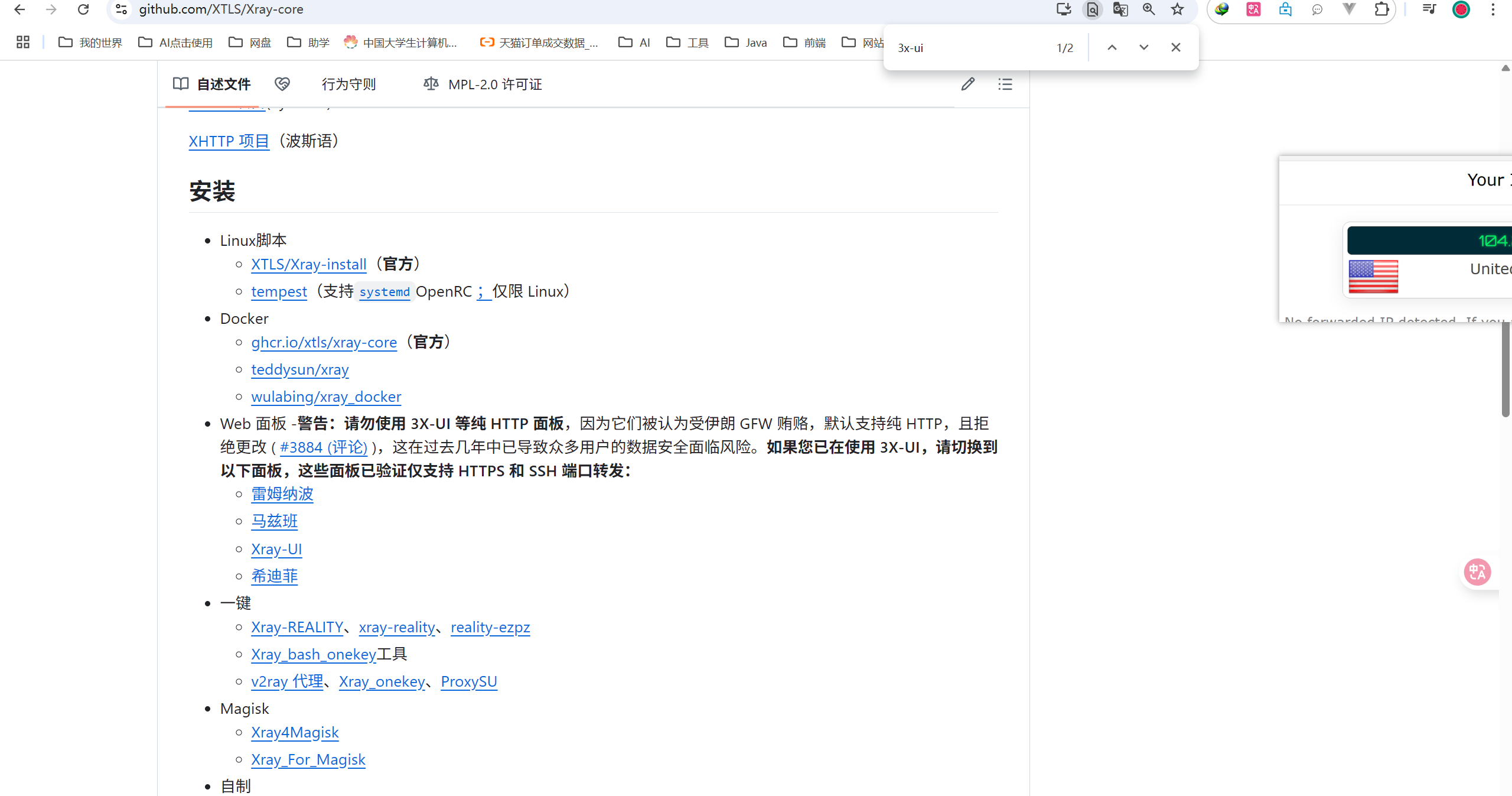Open the Vue devtools extension
This screenshot has height=796, width=1512.
1349,9
